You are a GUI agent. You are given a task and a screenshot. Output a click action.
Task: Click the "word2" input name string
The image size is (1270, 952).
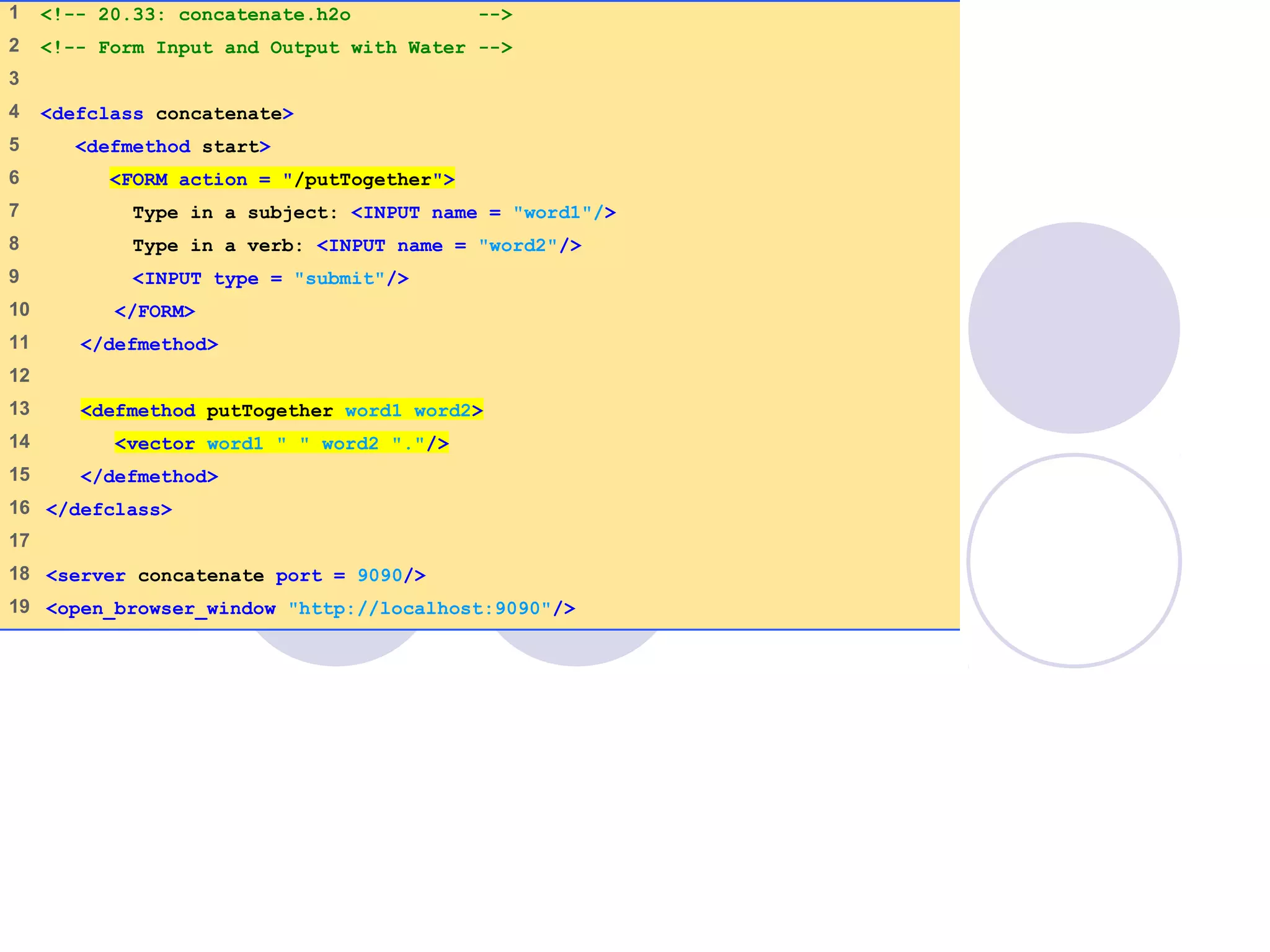click(518, 245)
